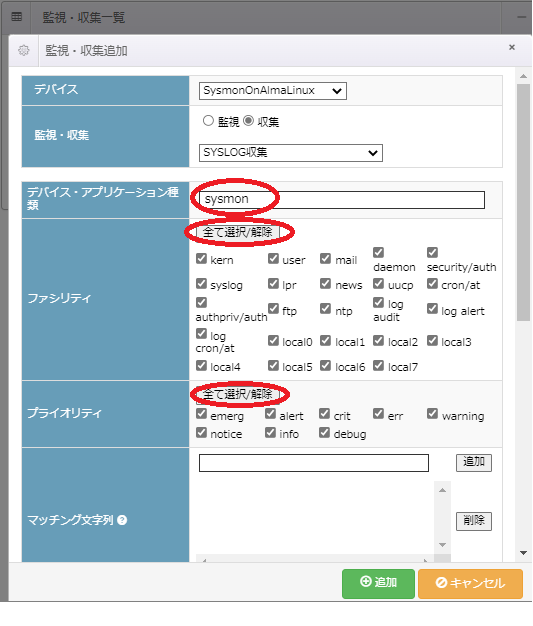Click 全て選択/解除 under プライオリティ
The image size is (533, 626).
coord(238,394)
